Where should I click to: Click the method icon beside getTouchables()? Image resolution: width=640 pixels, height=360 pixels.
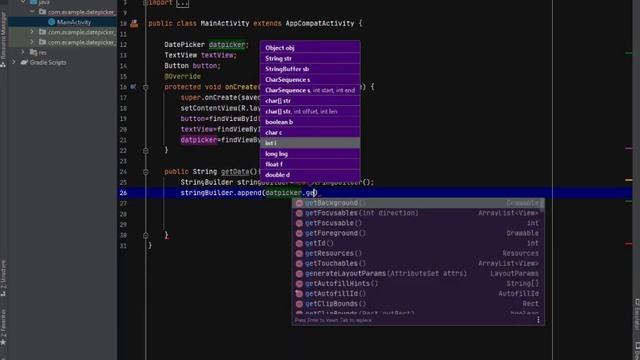tap(299, 264)
